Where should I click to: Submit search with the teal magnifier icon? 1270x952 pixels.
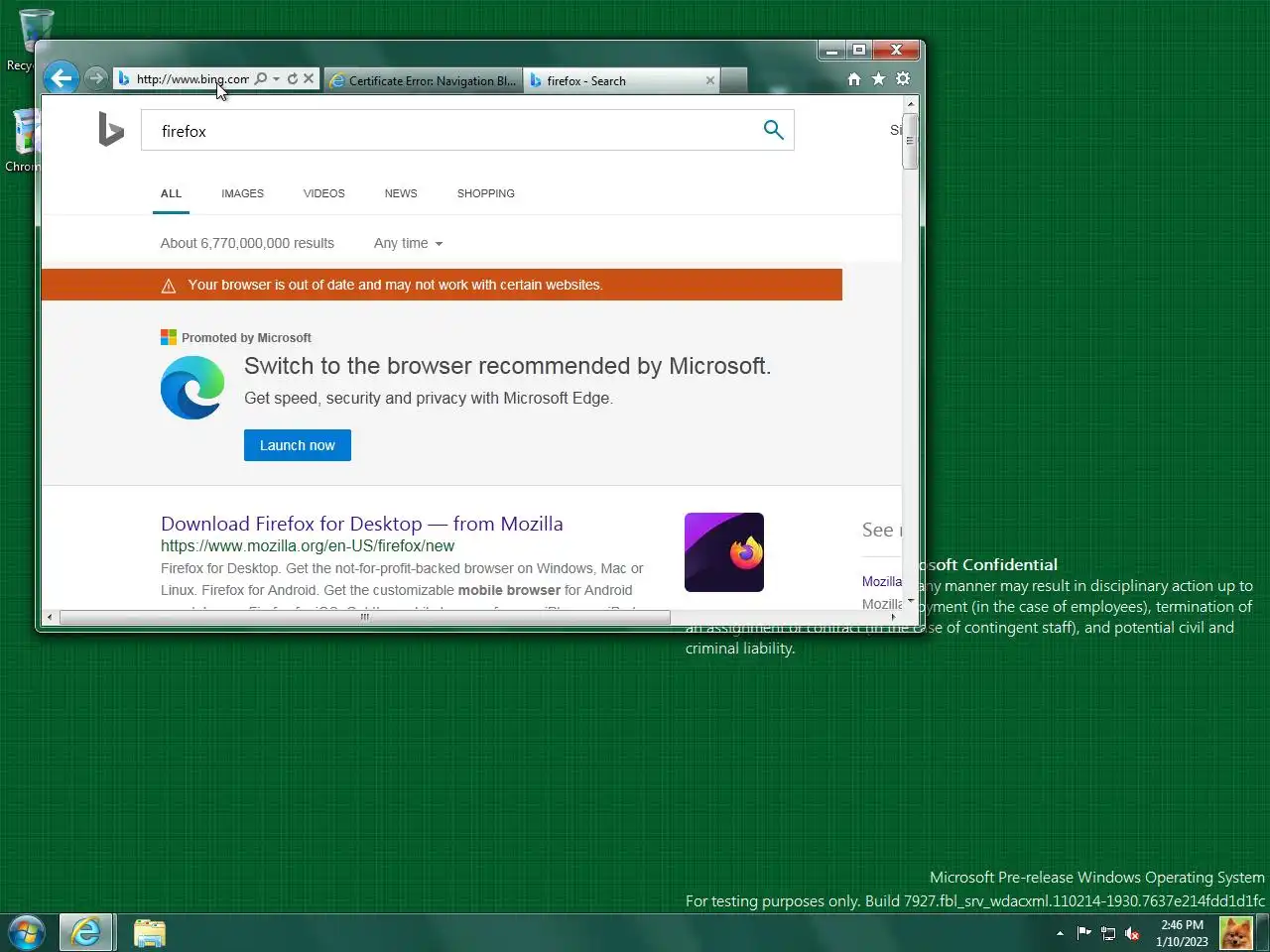coord(774,130)
